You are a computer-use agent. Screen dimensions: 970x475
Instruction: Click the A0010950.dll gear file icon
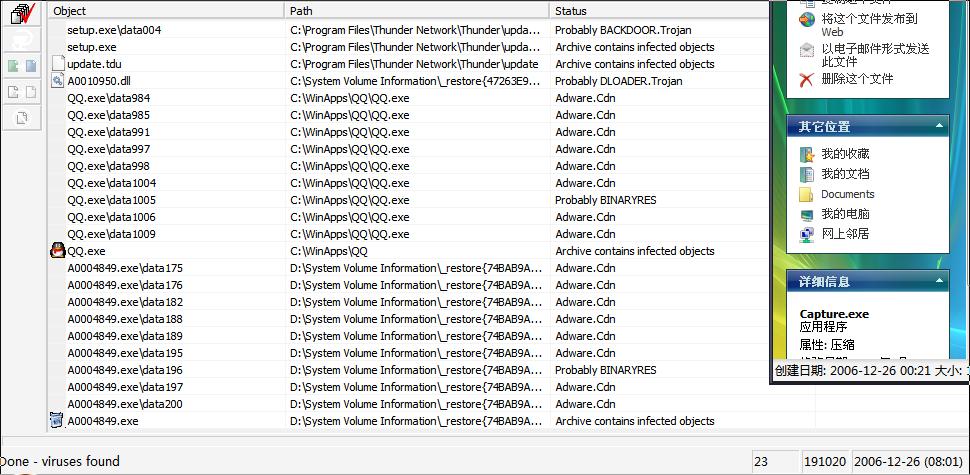tap(58, 80)
